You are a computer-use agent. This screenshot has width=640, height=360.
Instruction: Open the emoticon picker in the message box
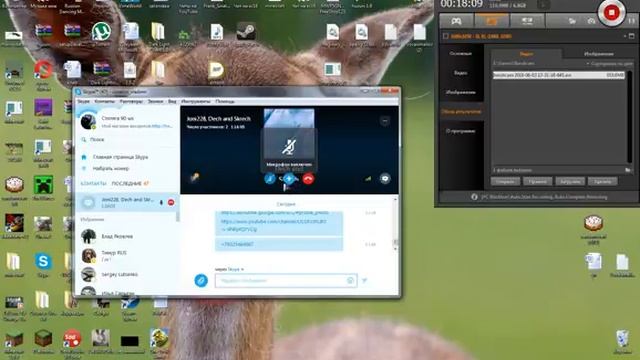coord(350,280)
